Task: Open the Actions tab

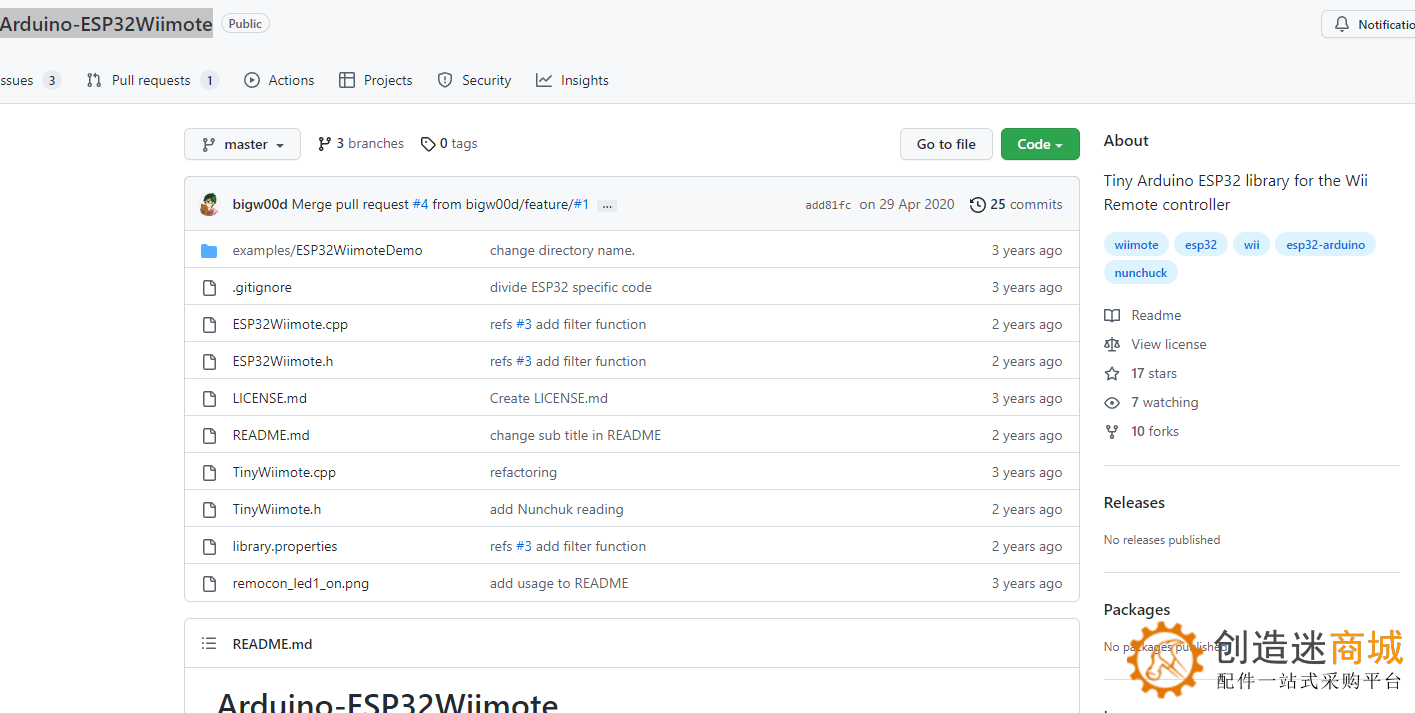Action: pyautogui.click(x=279, y=80)
